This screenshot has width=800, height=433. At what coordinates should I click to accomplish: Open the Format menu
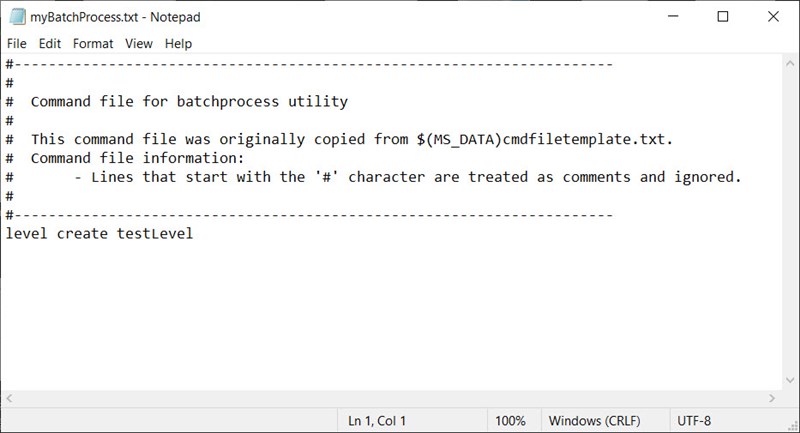pyautogui.click(x=93, y=44)
